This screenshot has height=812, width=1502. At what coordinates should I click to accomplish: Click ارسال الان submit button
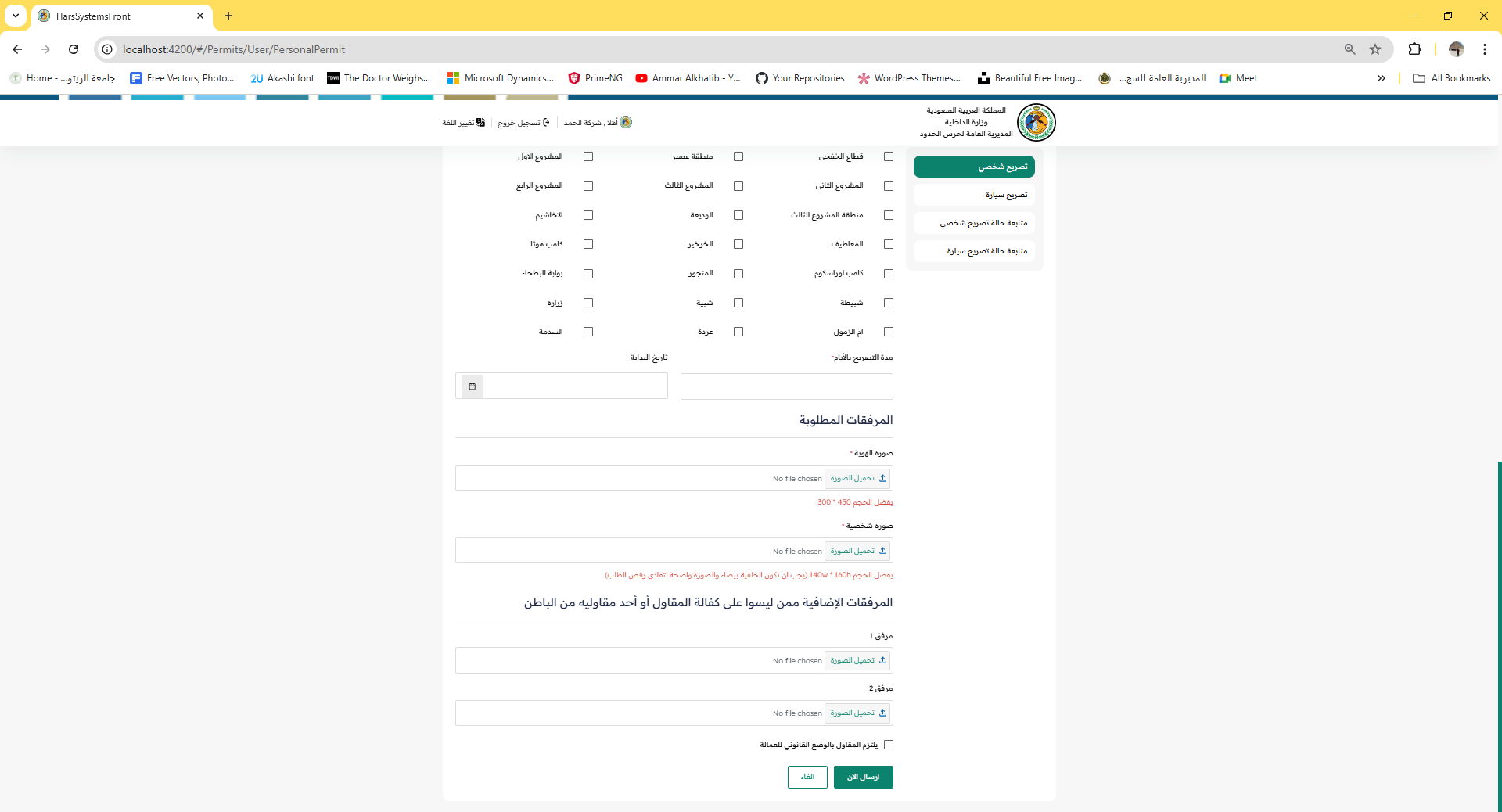pyautogui.click(x=863, y=777)
